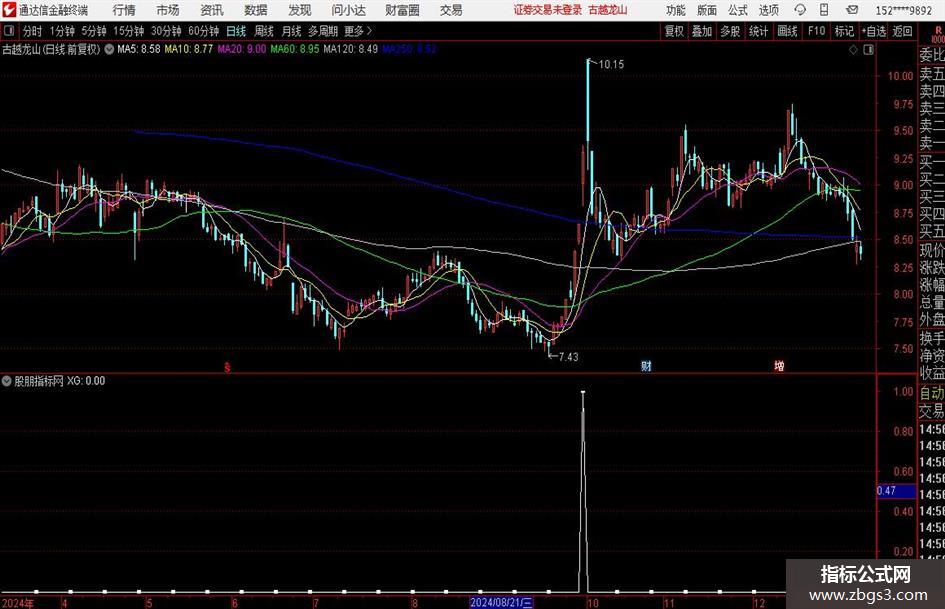This screenshot has width=945, height=609.
Task: Switch to 30分钟 period tab
Action: click(166, 31)
